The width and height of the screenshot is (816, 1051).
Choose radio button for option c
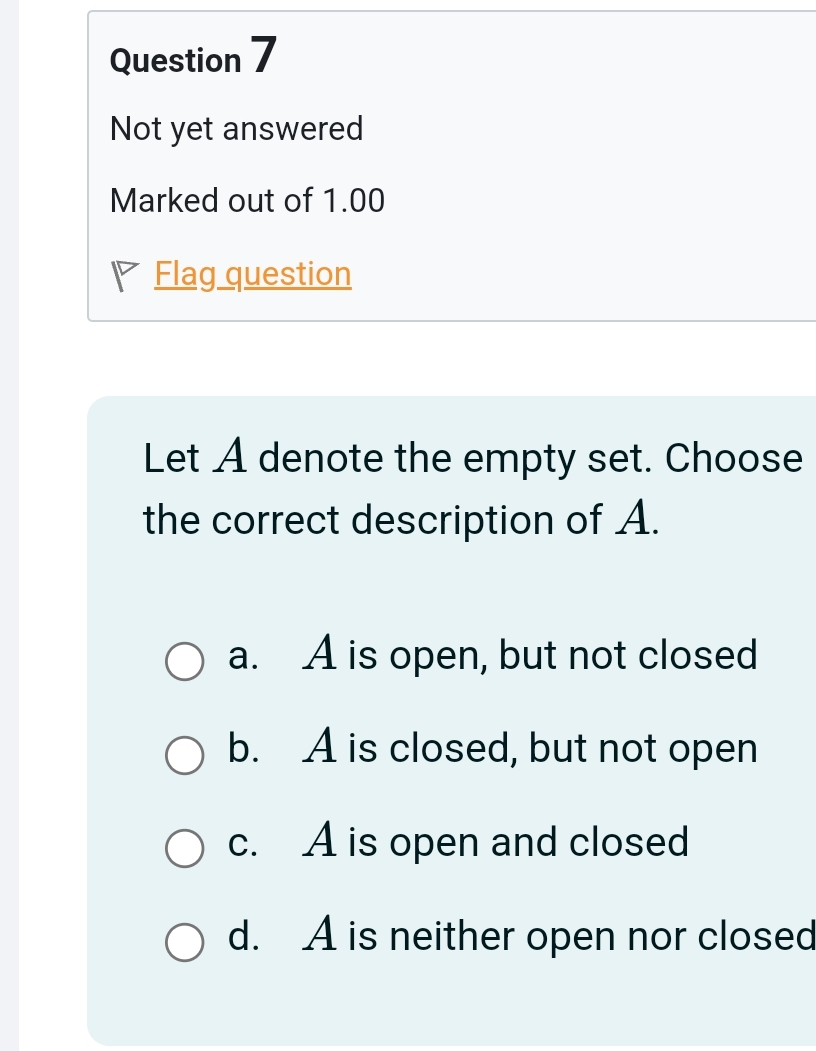(x=184, y=849)
